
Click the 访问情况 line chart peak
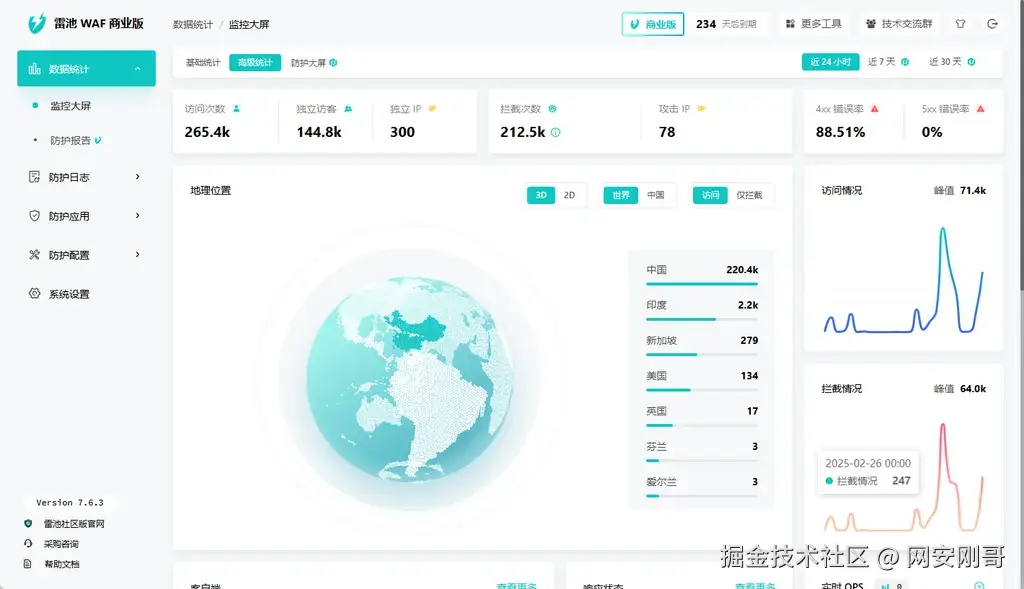pyautogui.click(x=942, y=230)
